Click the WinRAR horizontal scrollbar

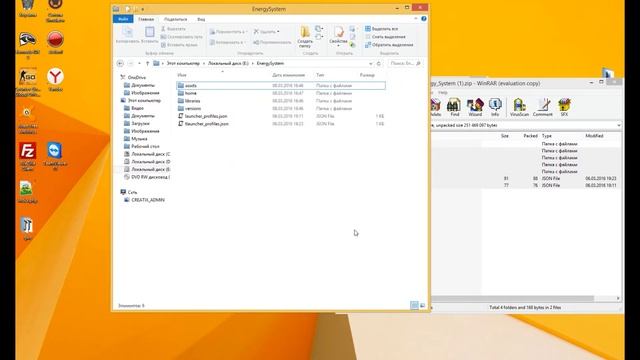[x=512, y=299]
